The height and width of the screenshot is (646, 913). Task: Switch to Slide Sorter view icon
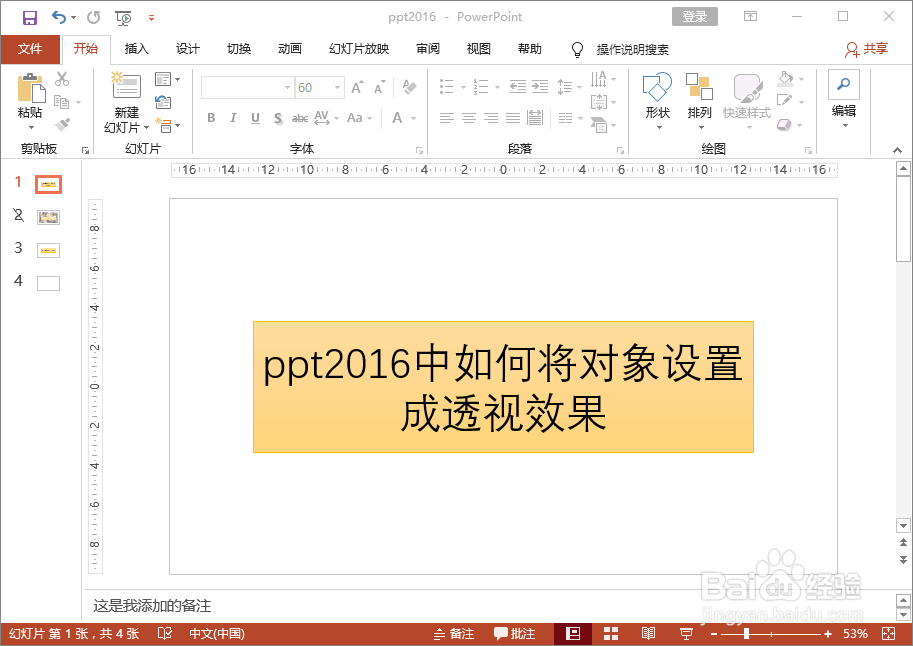point(611,633)
